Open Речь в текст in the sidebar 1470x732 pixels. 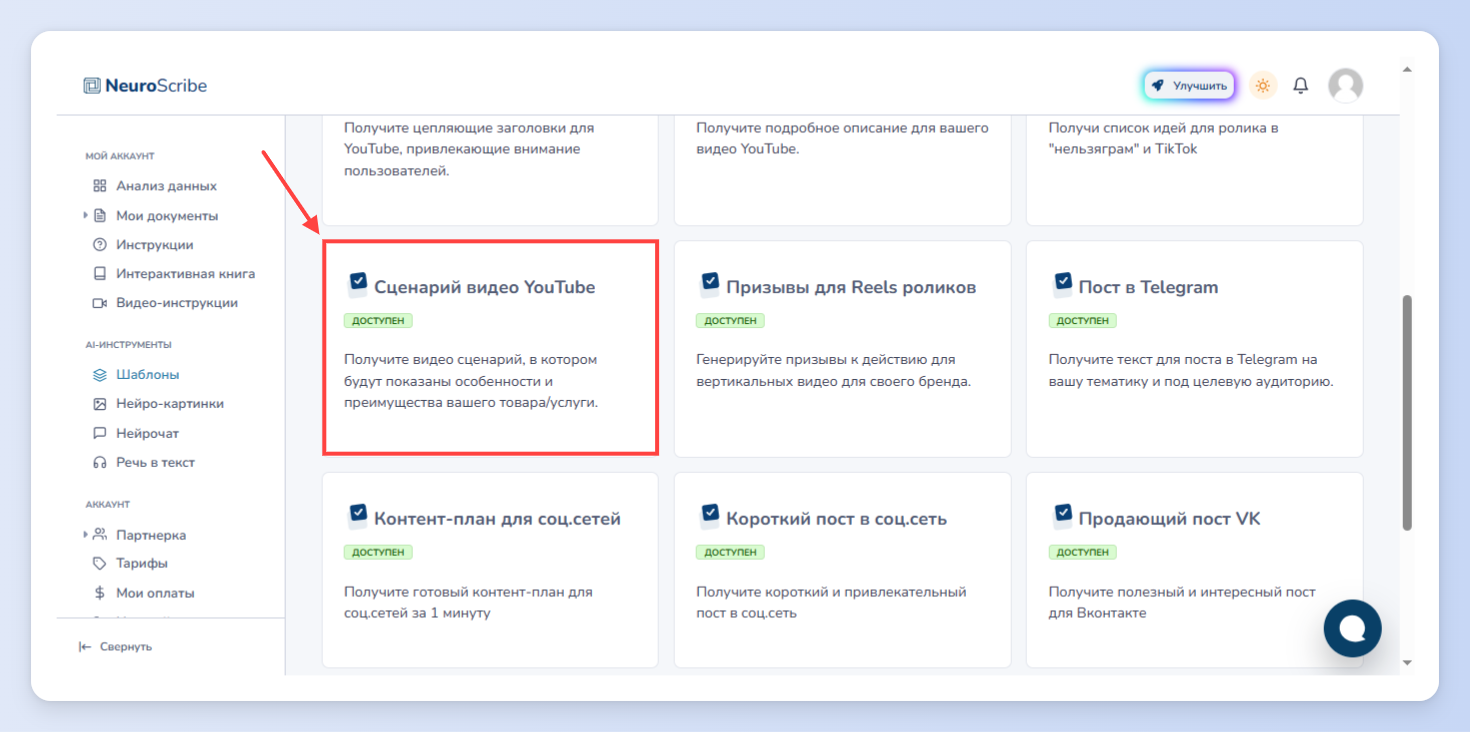156,463
